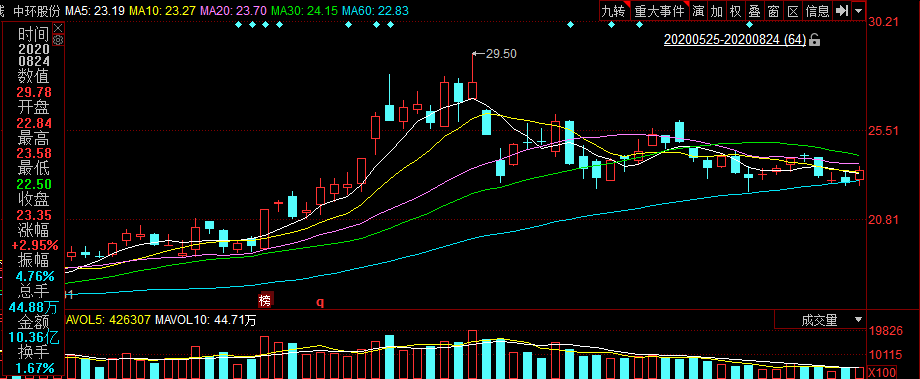The width and height of the screenshot is (920, 379).
Task: Click the 区 range statistics button
Action: (793, 11)
